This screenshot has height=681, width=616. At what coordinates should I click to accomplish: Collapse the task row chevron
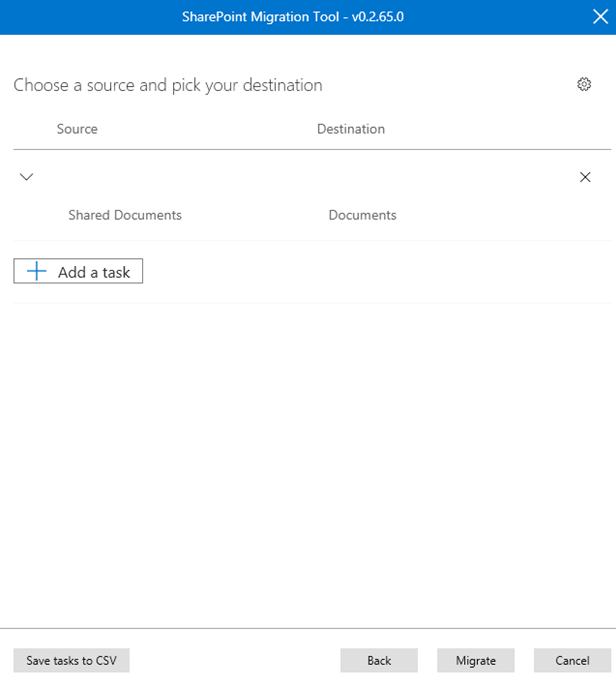(27, 177)
